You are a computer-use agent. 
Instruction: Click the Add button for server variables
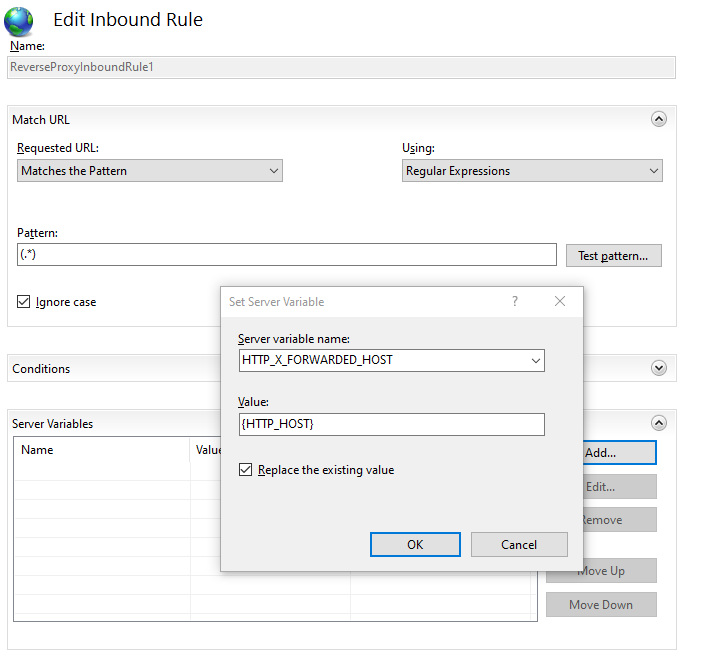(x=620, y=452)
